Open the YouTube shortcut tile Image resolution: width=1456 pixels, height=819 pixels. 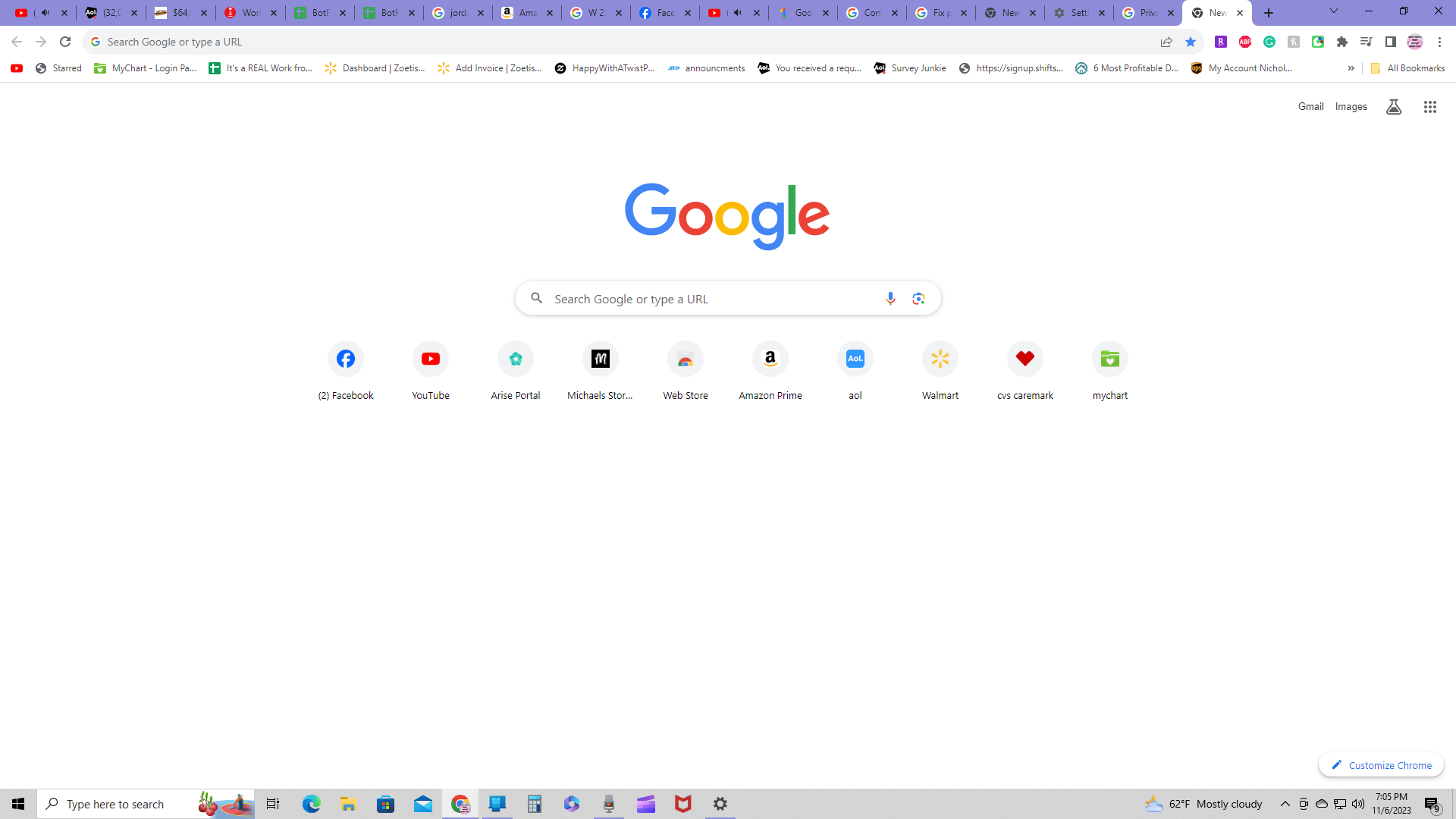[431, 371]
